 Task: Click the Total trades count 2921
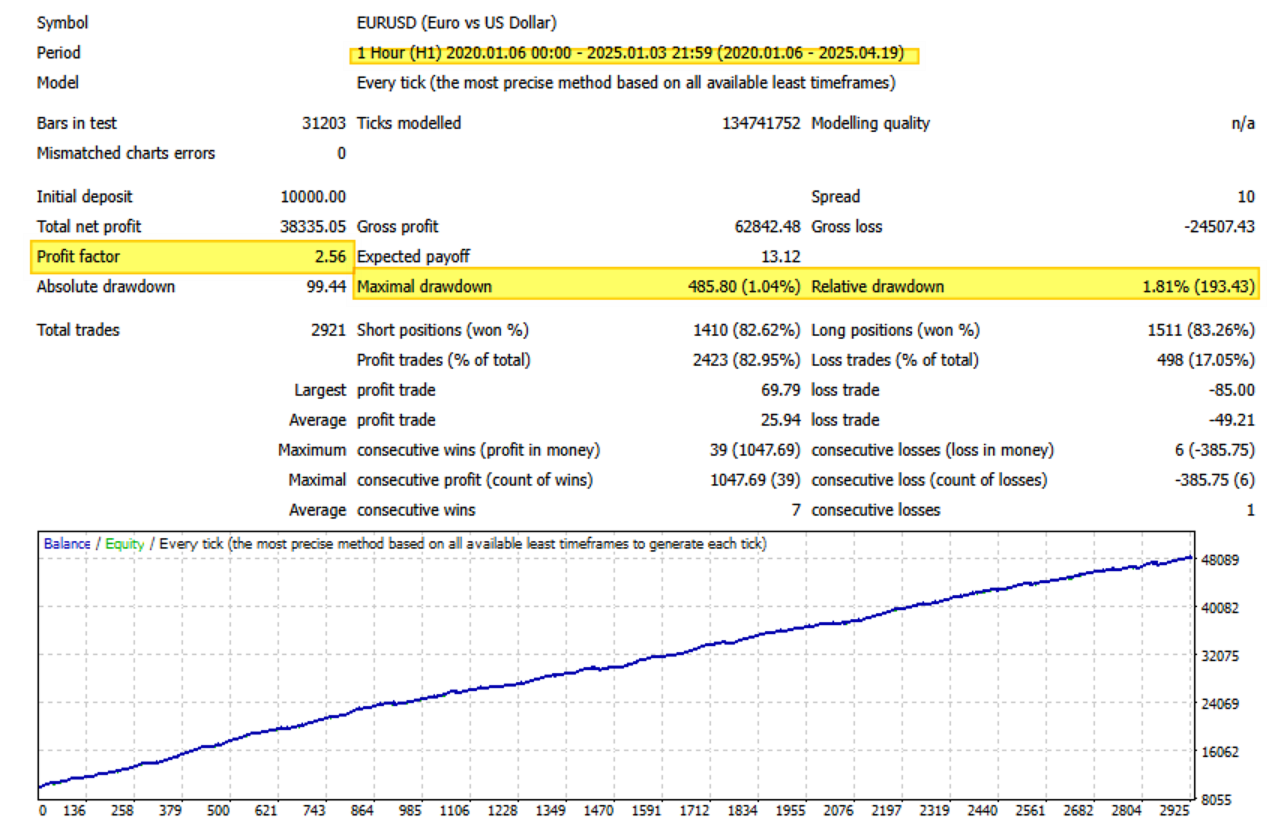(329, 330)
